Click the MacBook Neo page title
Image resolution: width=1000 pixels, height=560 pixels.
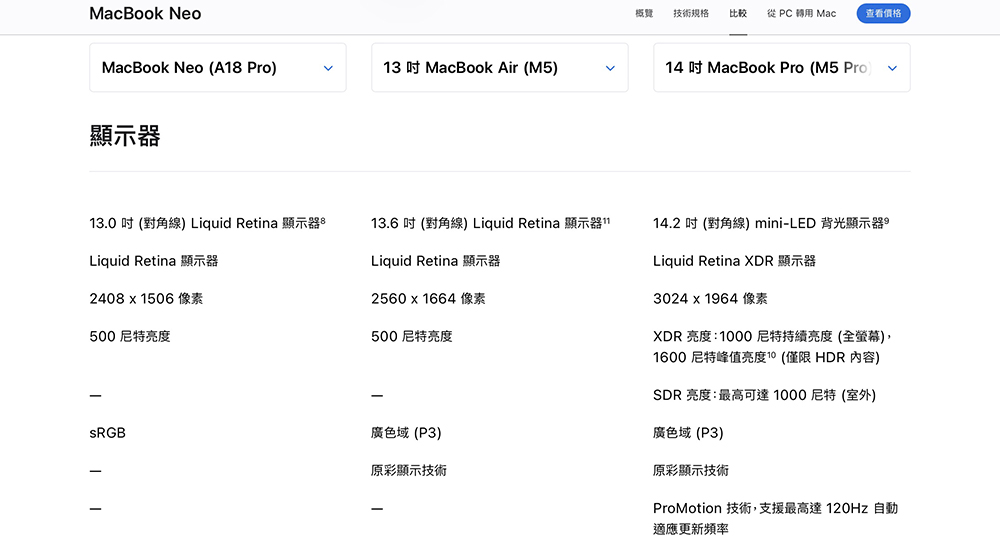[145, 13]
